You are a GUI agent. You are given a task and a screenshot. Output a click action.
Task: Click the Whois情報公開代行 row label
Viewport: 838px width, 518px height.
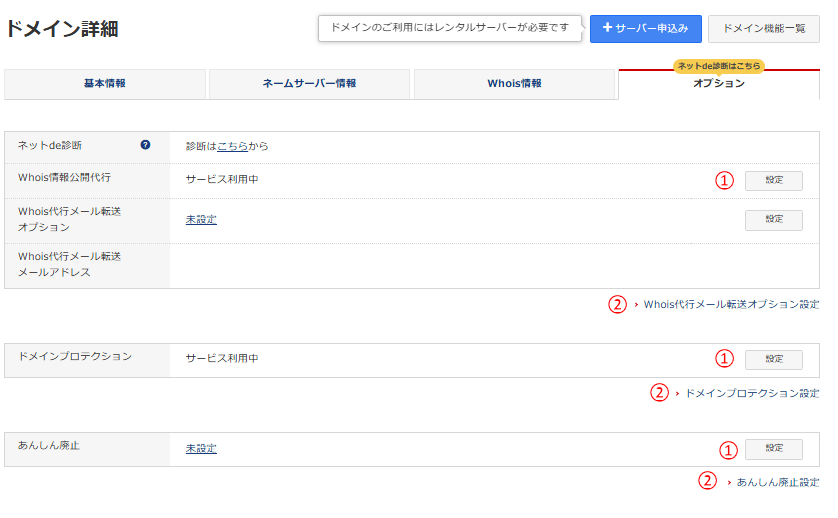pos(64,177)
